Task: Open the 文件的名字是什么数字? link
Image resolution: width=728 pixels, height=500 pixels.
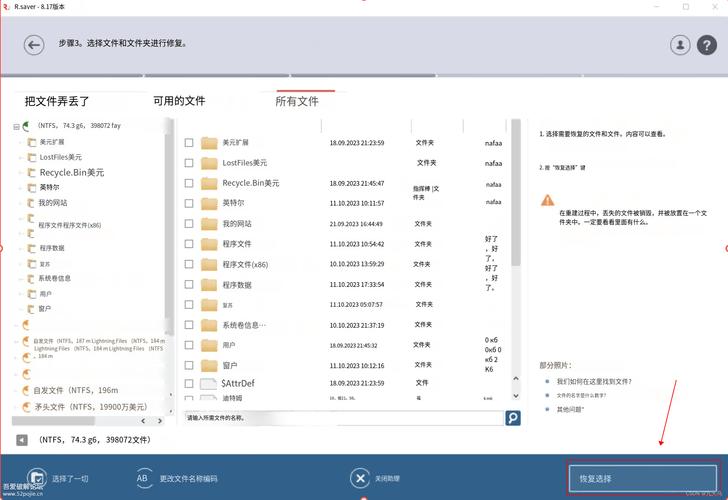Action: click(581, 396)
